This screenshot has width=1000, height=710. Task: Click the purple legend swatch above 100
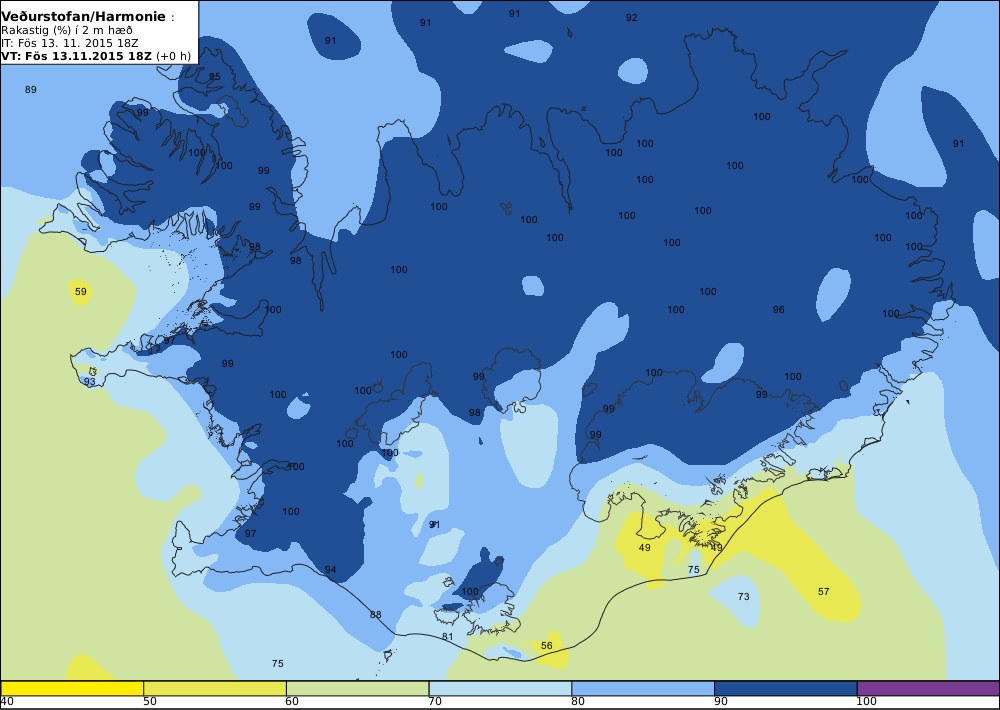pyautogui.click(x=929, y=688)
